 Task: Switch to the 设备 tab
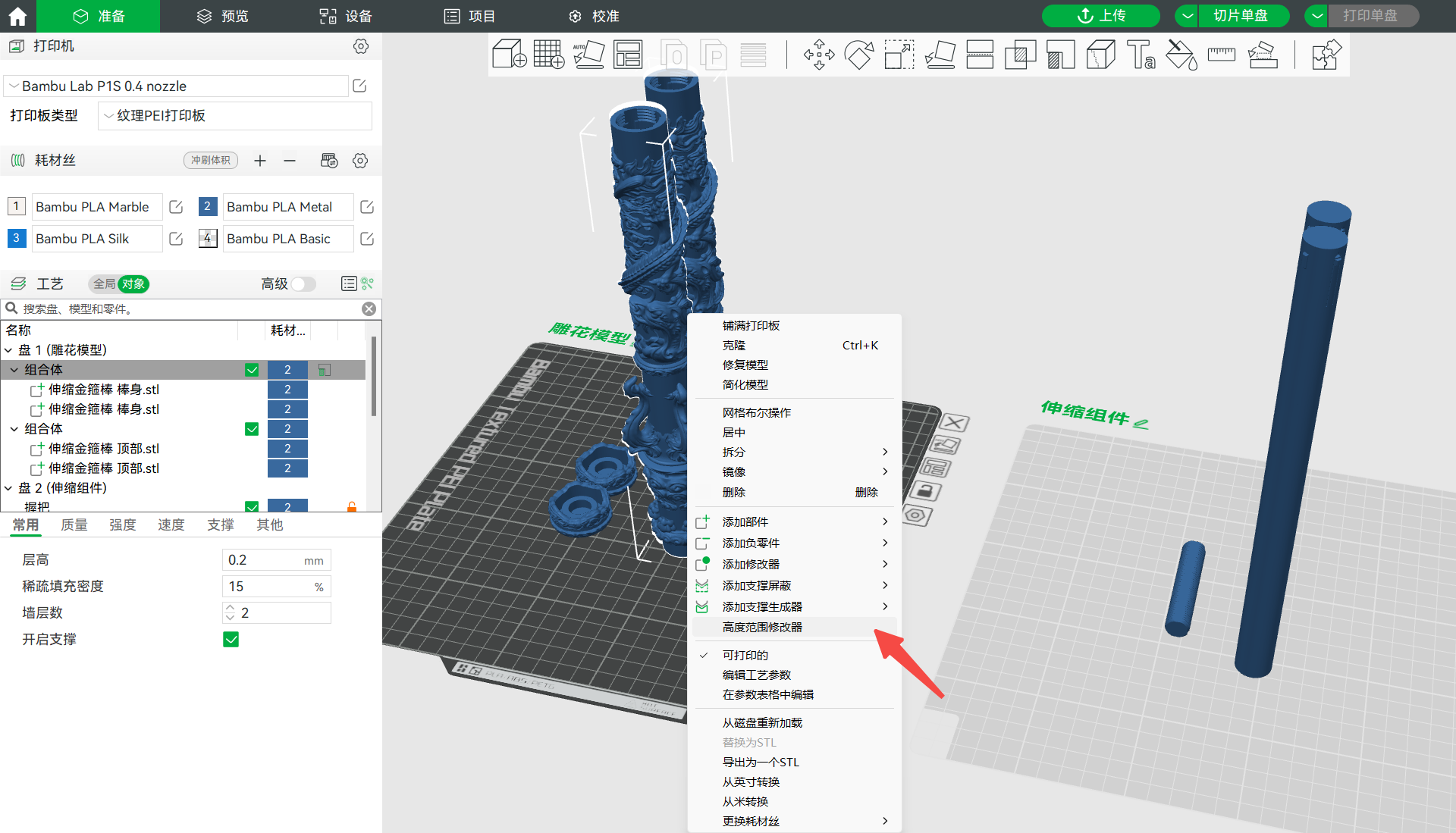pyautogui.click(x=346, y=16)
